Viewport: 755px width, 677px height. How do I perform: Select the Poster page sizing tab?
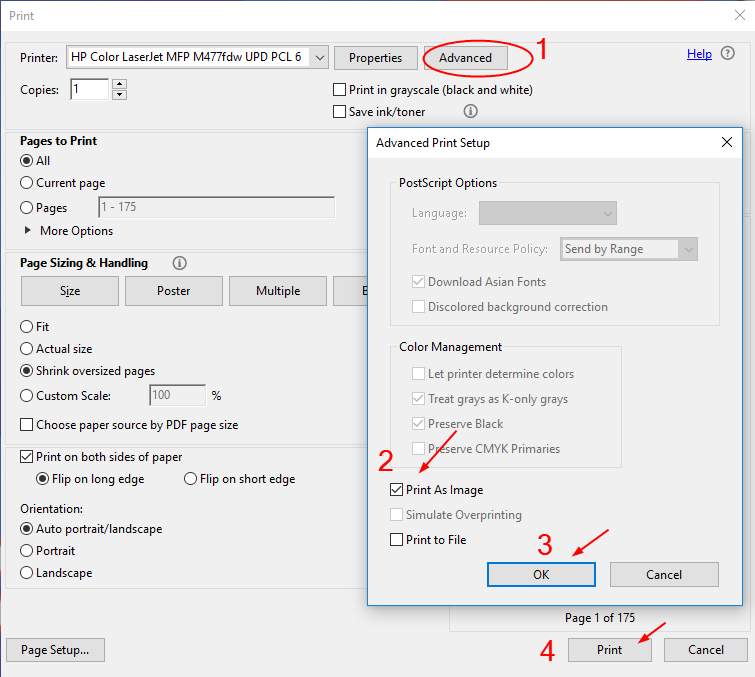[173, 291]
